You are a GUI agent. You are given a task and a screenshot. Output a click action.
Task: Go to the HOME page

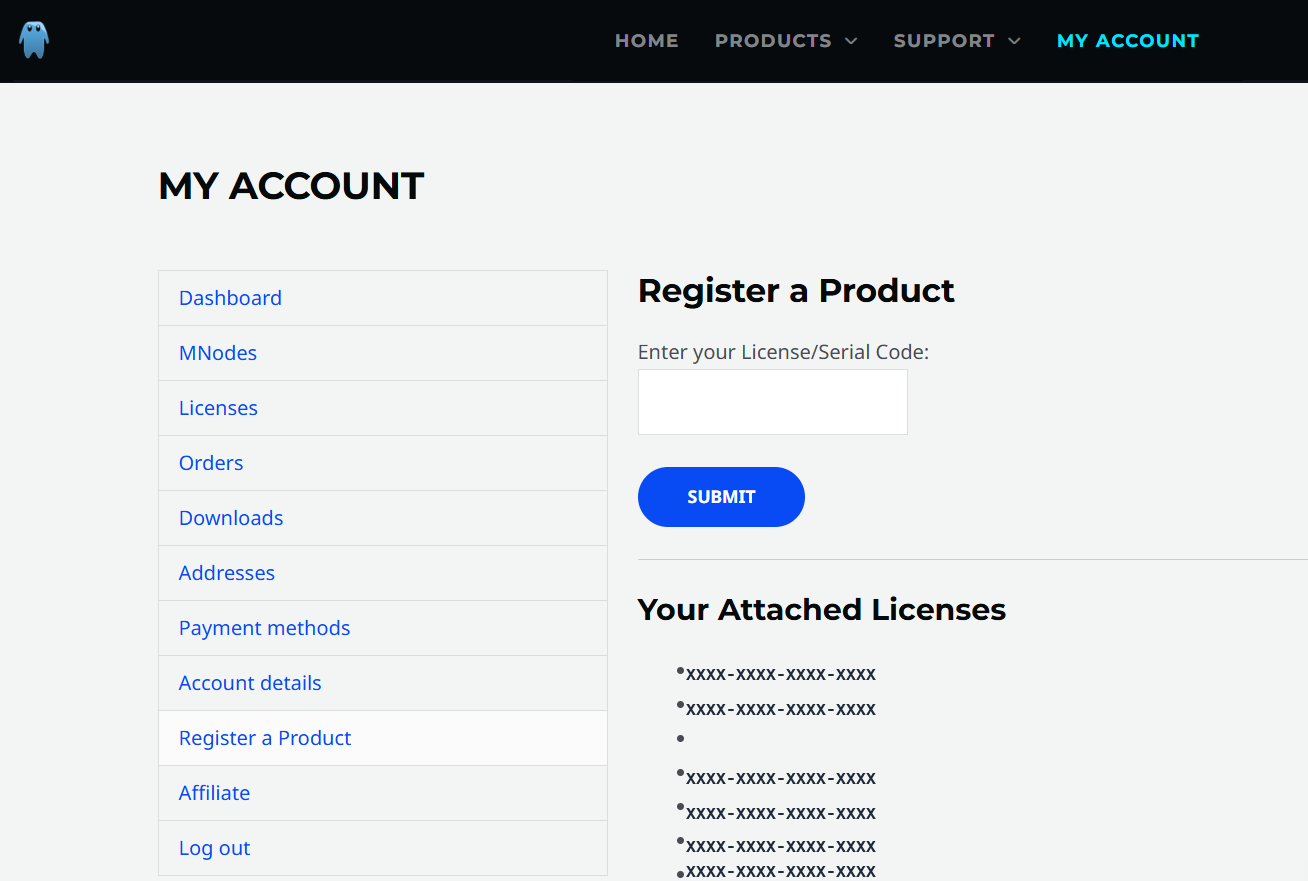pyautogui.click(x=647, y=41)
